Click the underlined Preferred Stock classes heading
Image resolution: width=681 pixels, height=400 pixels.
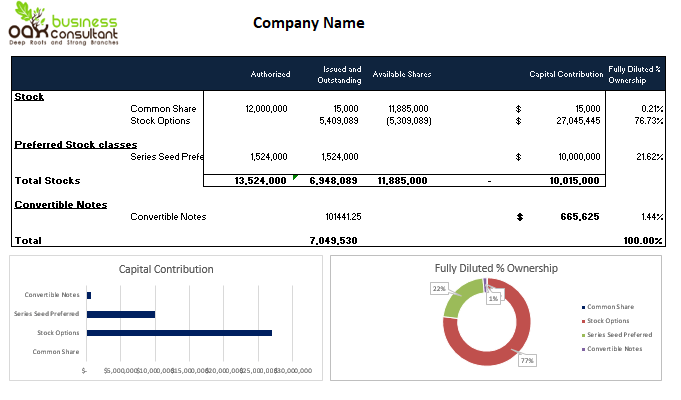(76, 144)
